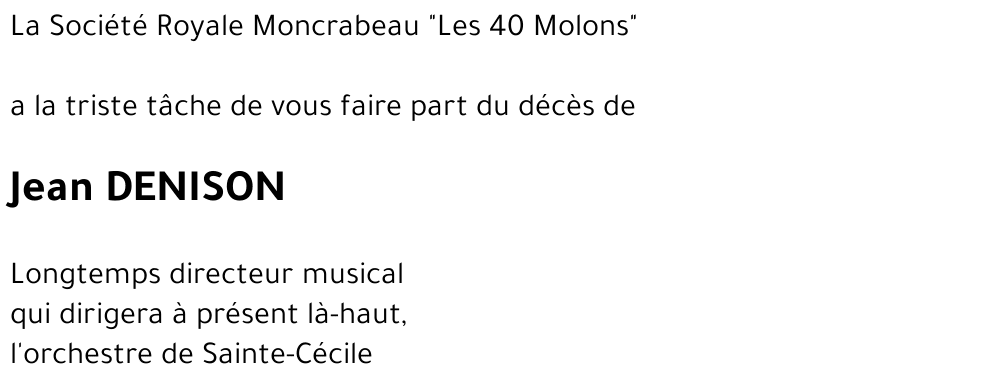Click the word Jean in bold
This screenshot has height=384, width=1000.
(50, 188)
